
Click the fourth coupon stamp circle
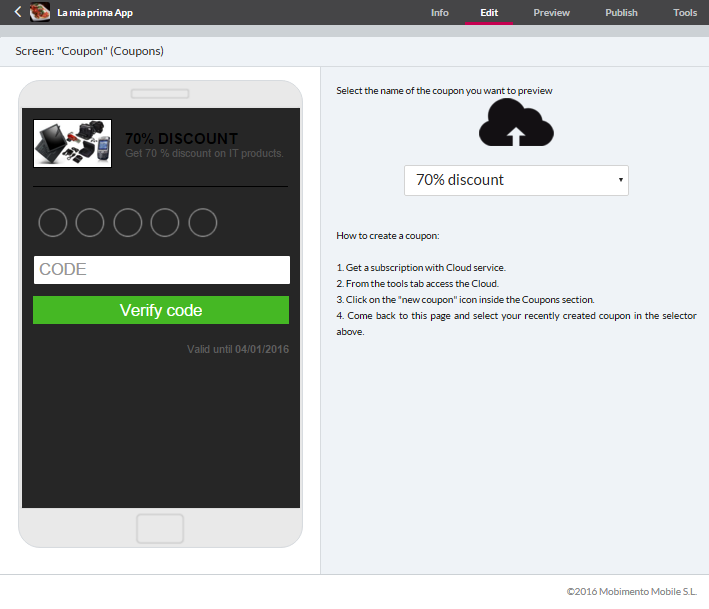[x=165, y=222]
